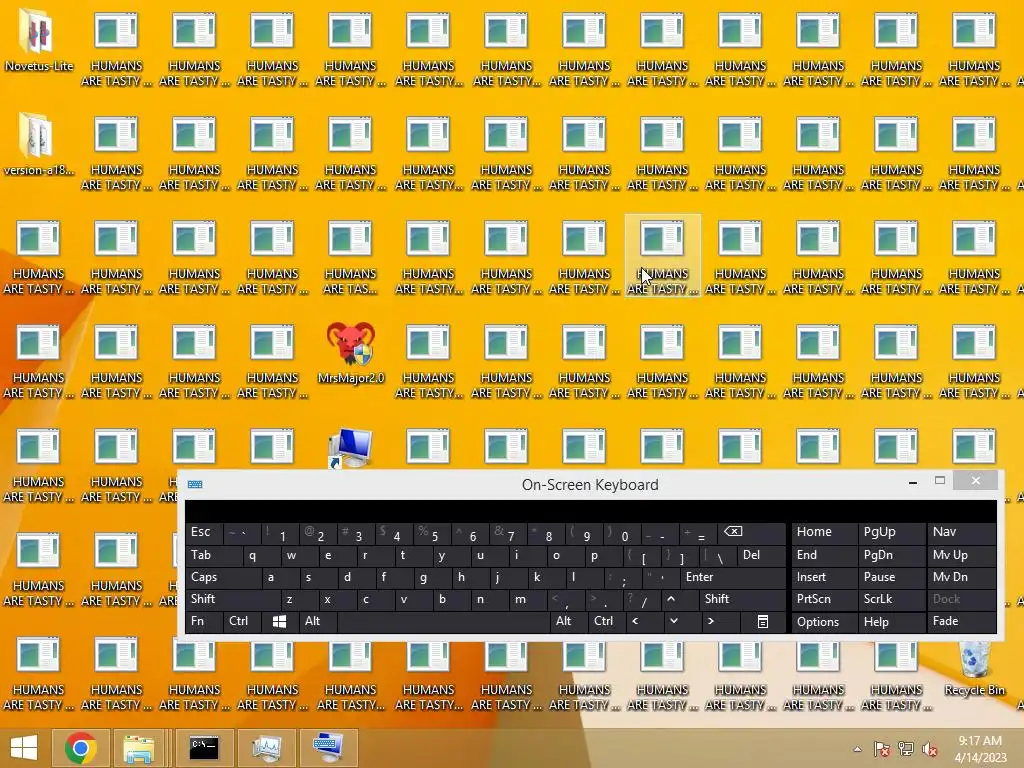This screenshot has width=1024, height=768.
Task: Open keyboard Options
Action: tap(824, 622)
